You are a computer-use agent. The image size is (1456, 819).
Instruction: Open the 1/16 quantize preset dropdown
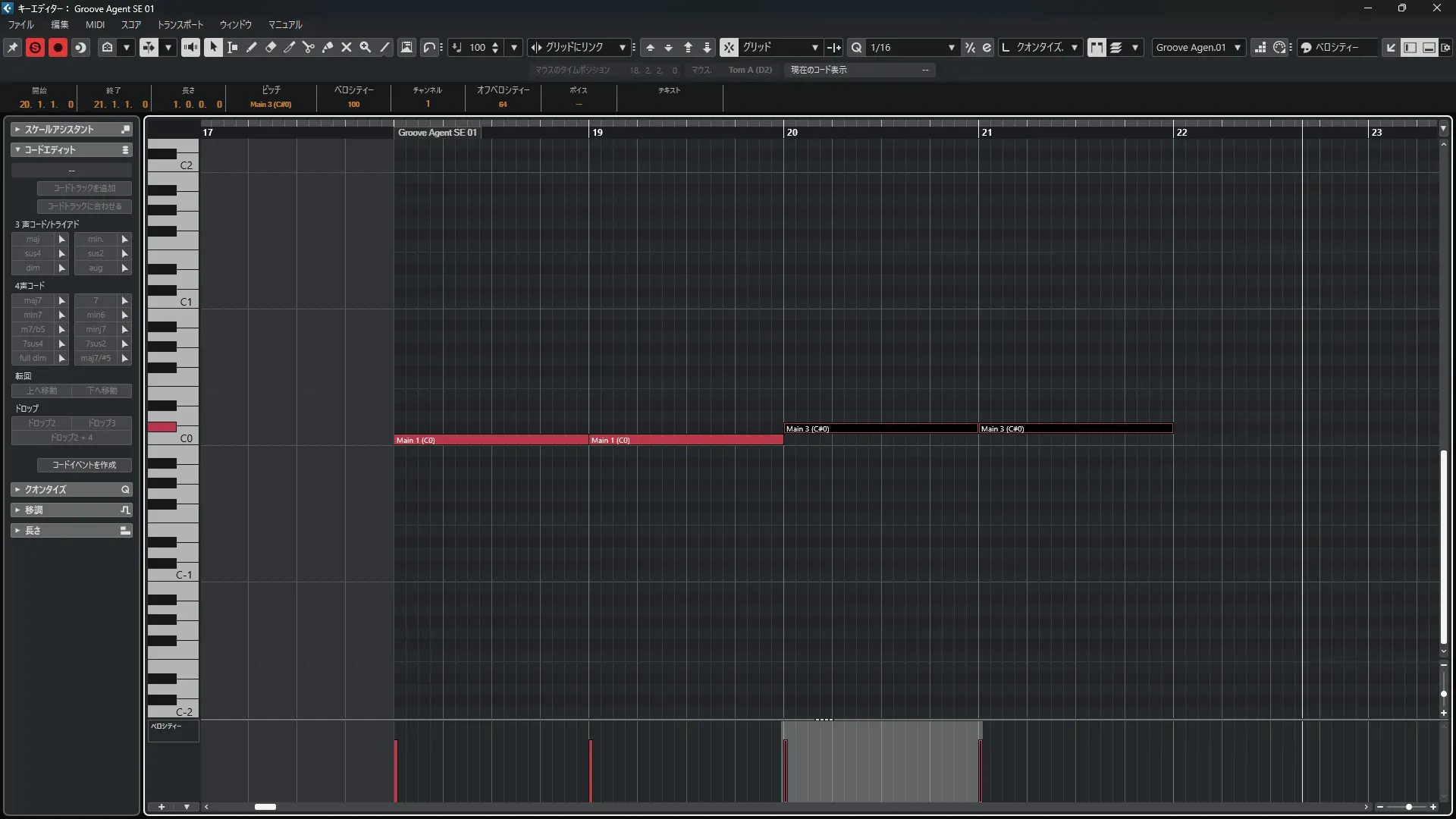[951, 47]
